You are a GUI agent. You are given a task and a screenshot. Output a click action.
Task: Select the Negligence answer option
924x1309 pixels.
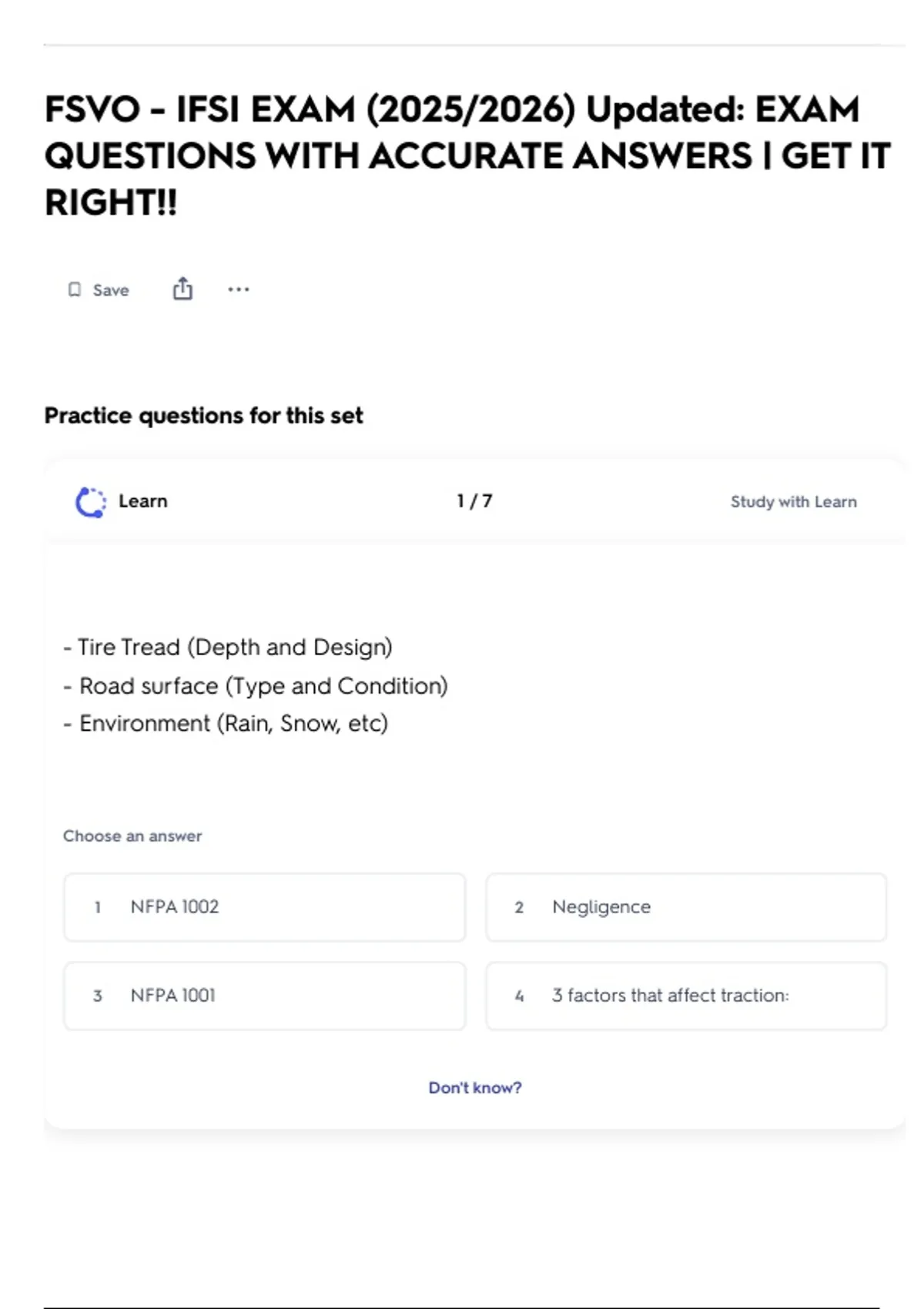pyautogui.click(x=685, y=907)
